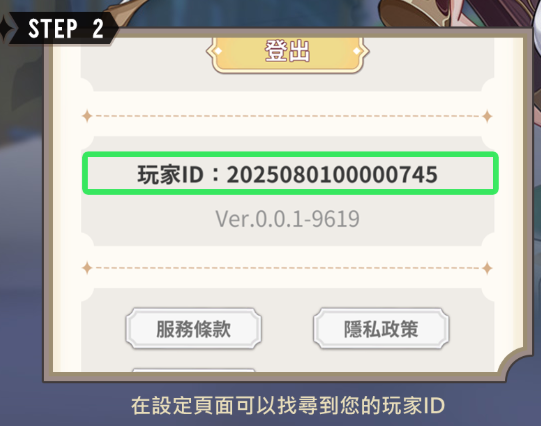Screen dimensions: 541x426
Task: Click the right diamond on upper dashed divider
Action: click(487, 116)
